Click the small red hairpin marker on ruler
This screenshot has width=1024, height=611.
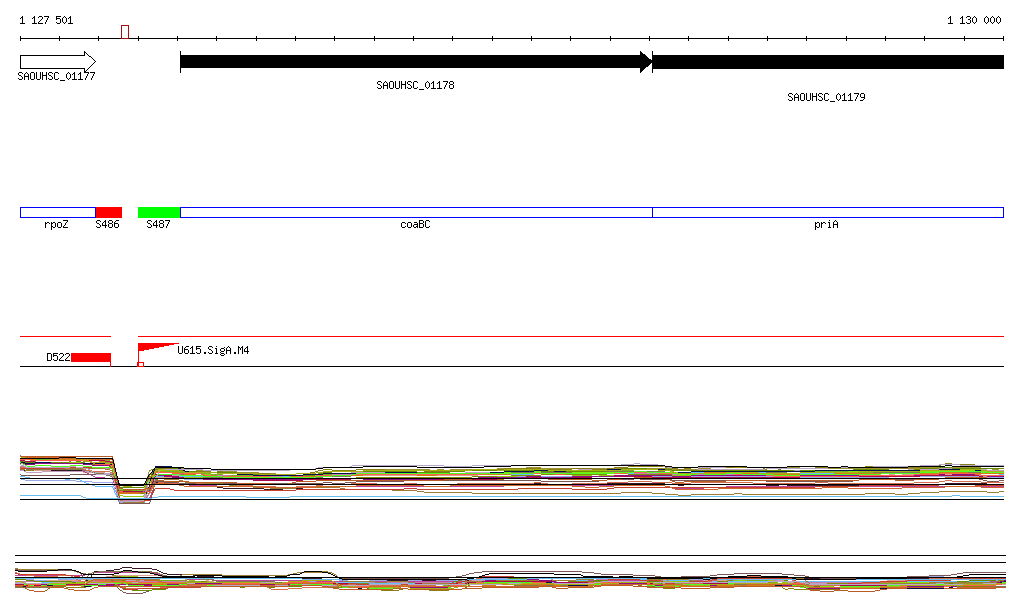[125, 32]
